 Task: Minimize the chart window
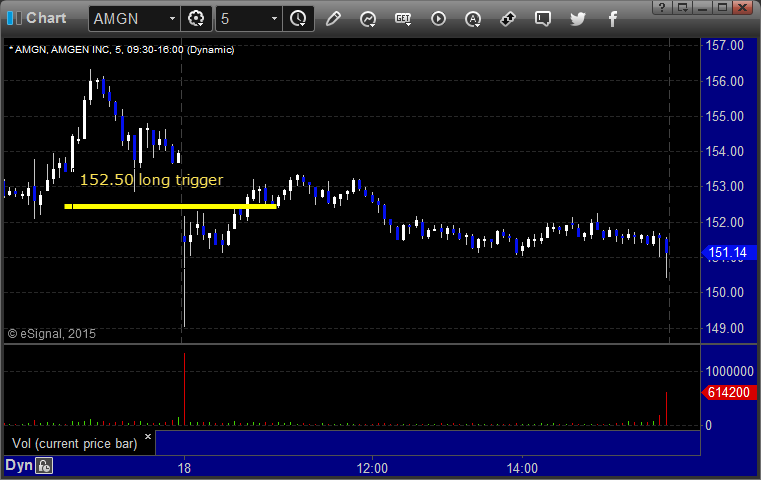pyautogui.click(x=702, y=7)
